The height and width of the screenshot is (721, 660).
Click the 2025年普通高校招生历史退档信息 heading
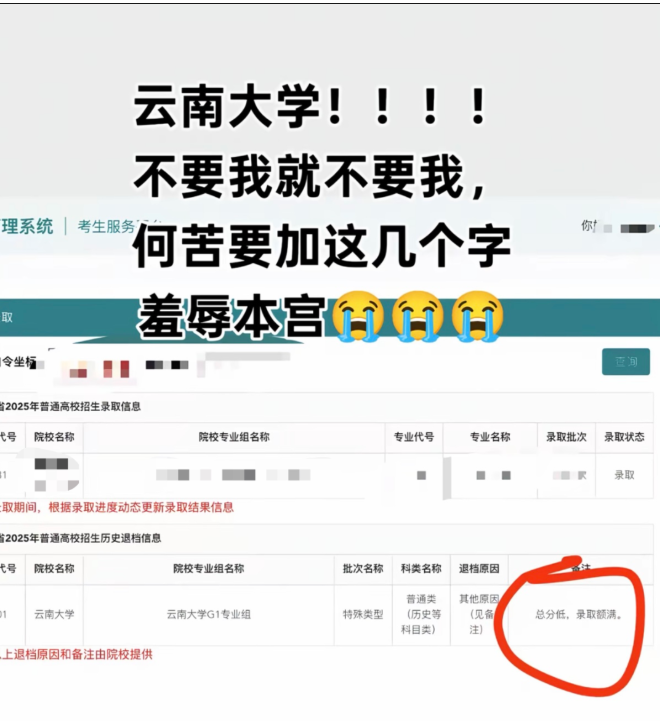(x=83, y=538)
